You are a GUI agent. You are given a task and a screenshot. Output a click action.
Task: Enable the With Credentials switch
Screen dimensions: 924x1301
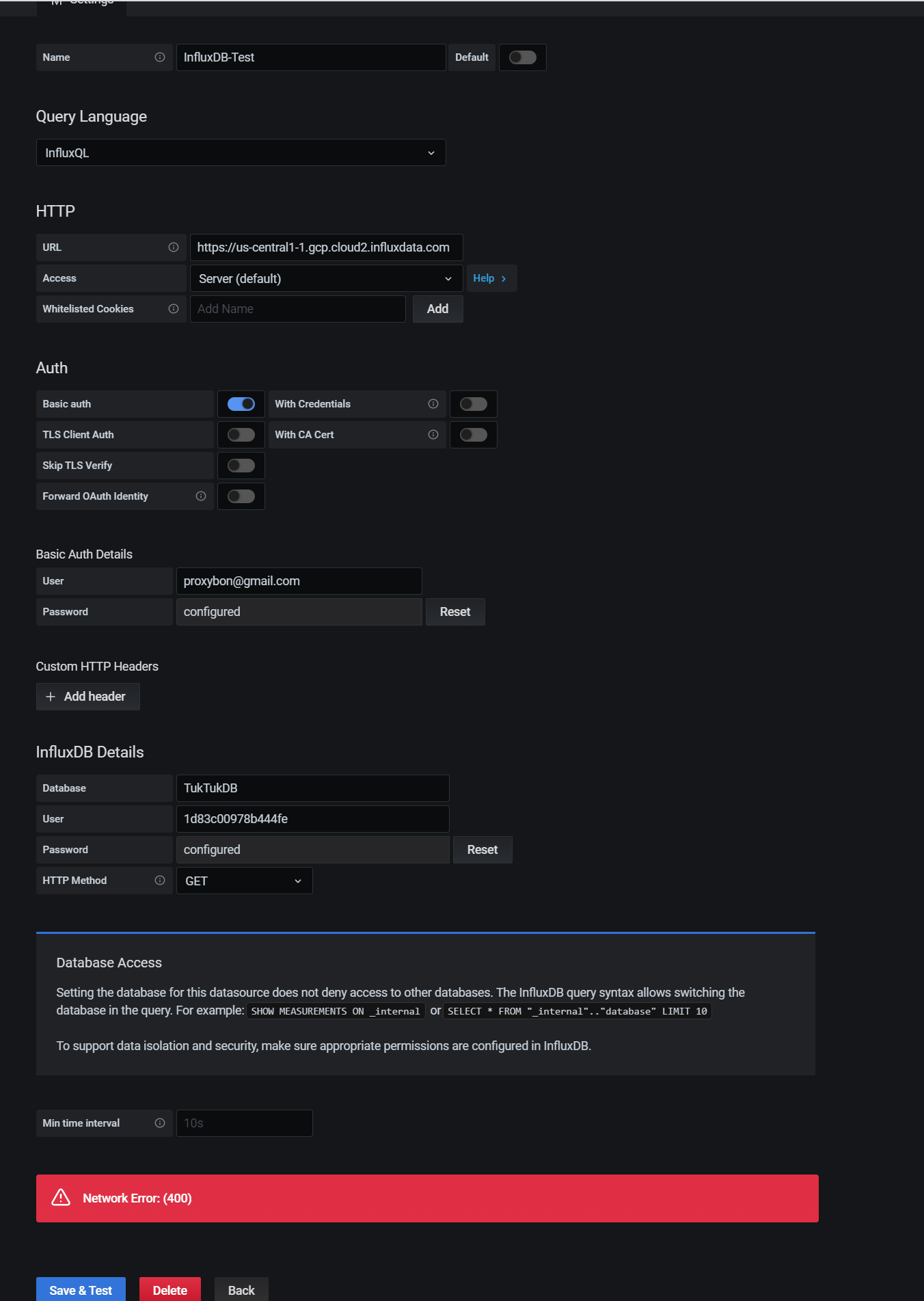[474, 404]
